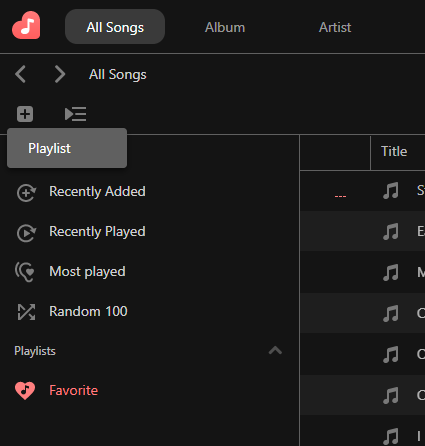Viewport: 425px width, 446px height.
Task: Select the Most played list
Action: 87,272
